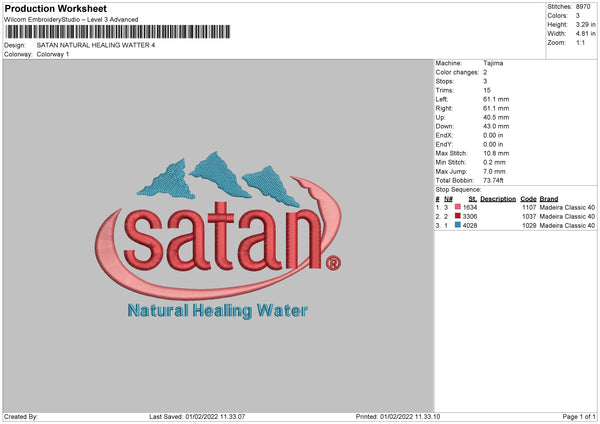Select the design name 'SATAN NATURAL HEALING WATTER 4'
600x424 pixels.
click(x=96, y=45)
